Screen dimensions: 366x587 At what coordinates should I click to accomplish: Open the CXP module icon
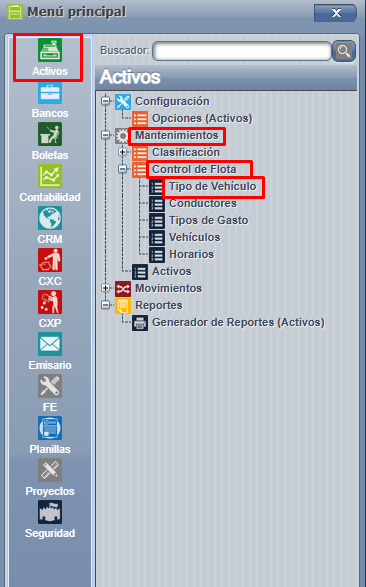pyautogui.click(x=50, y=302)
